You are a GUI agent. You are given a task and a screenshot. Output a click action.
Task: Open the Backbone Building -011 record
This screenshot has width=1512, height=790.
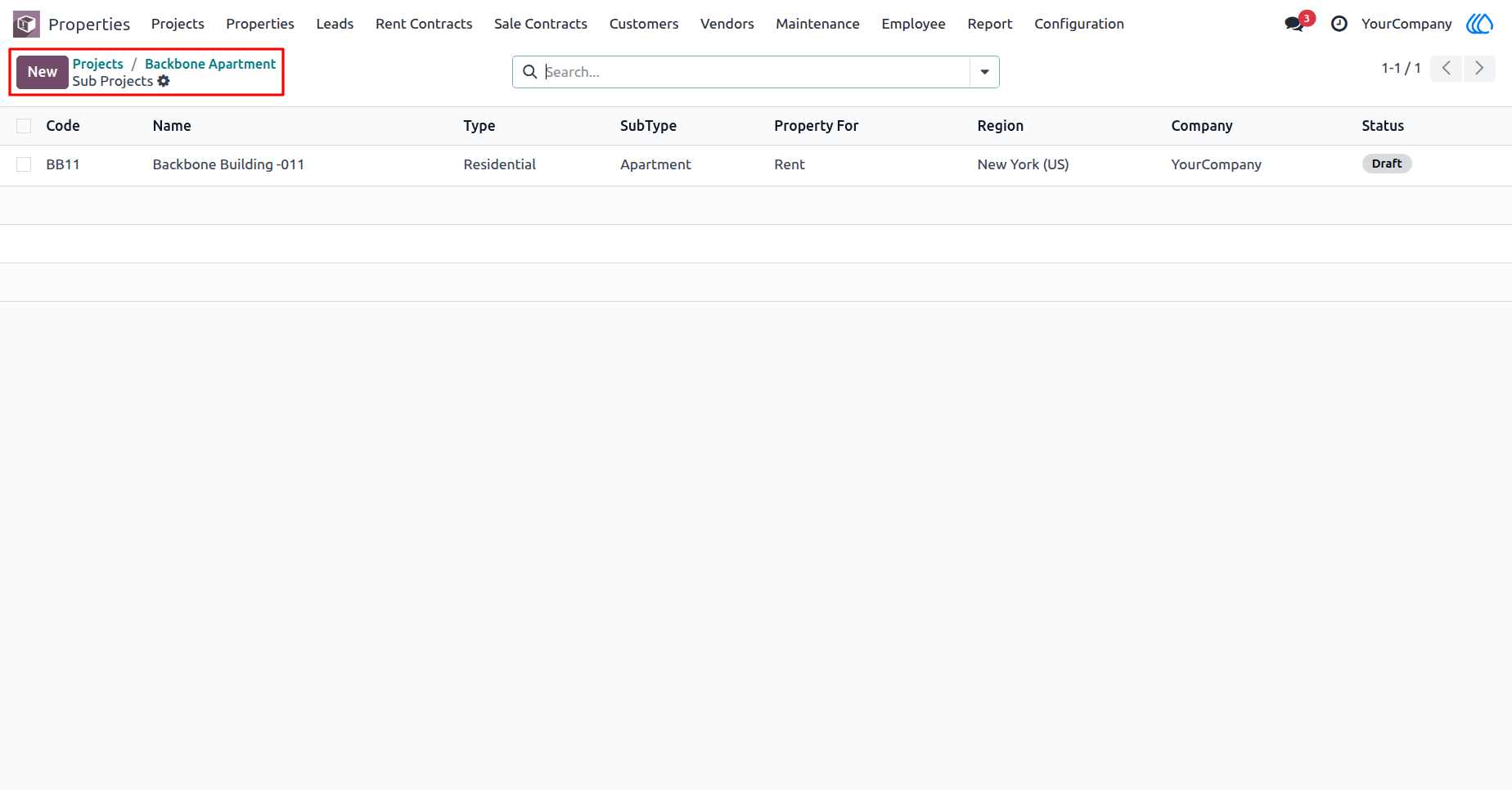point(228,164)
